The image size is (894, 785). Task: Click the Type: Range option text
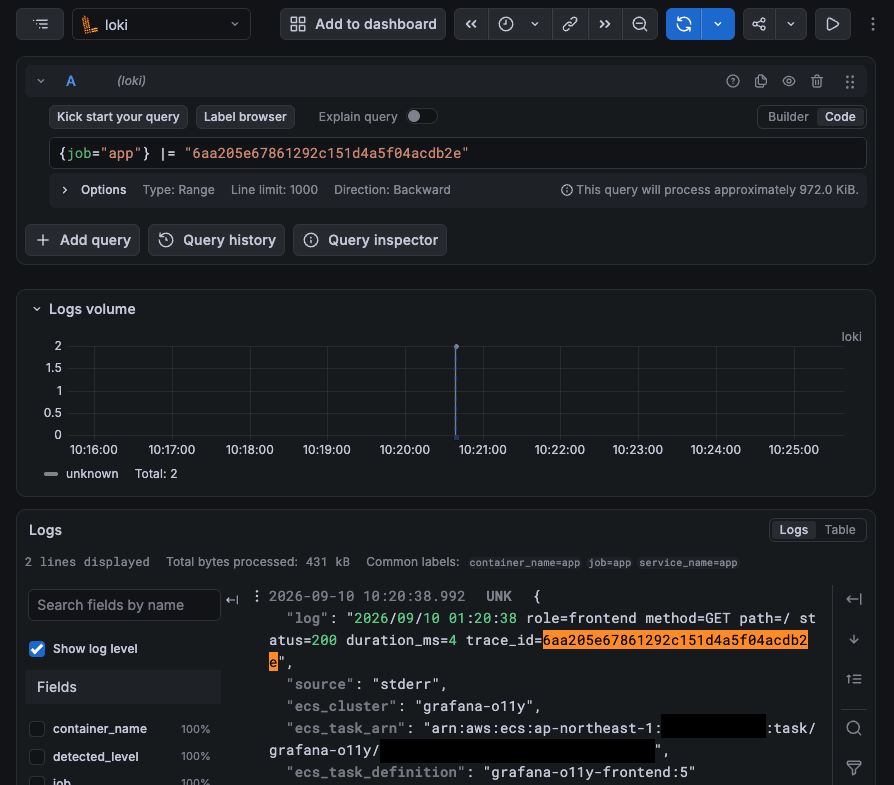tap(178, 190)
